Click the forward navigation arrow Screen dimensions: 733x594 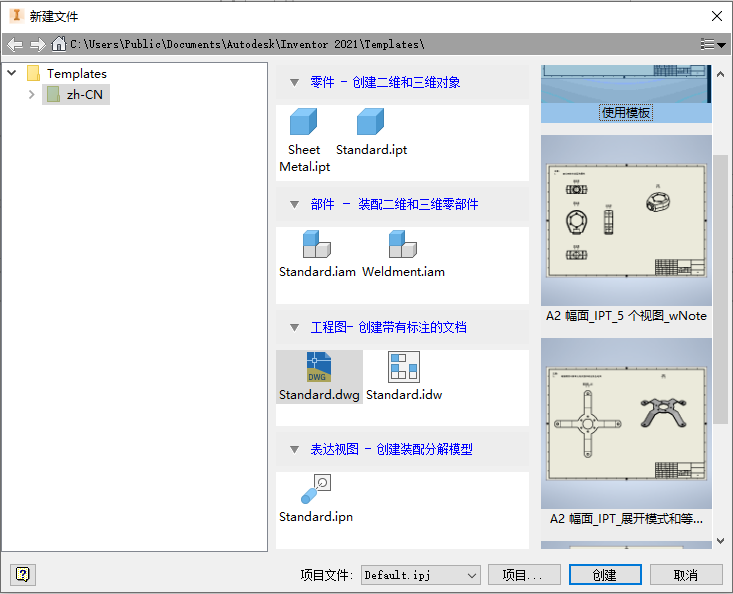click(37, 44)
